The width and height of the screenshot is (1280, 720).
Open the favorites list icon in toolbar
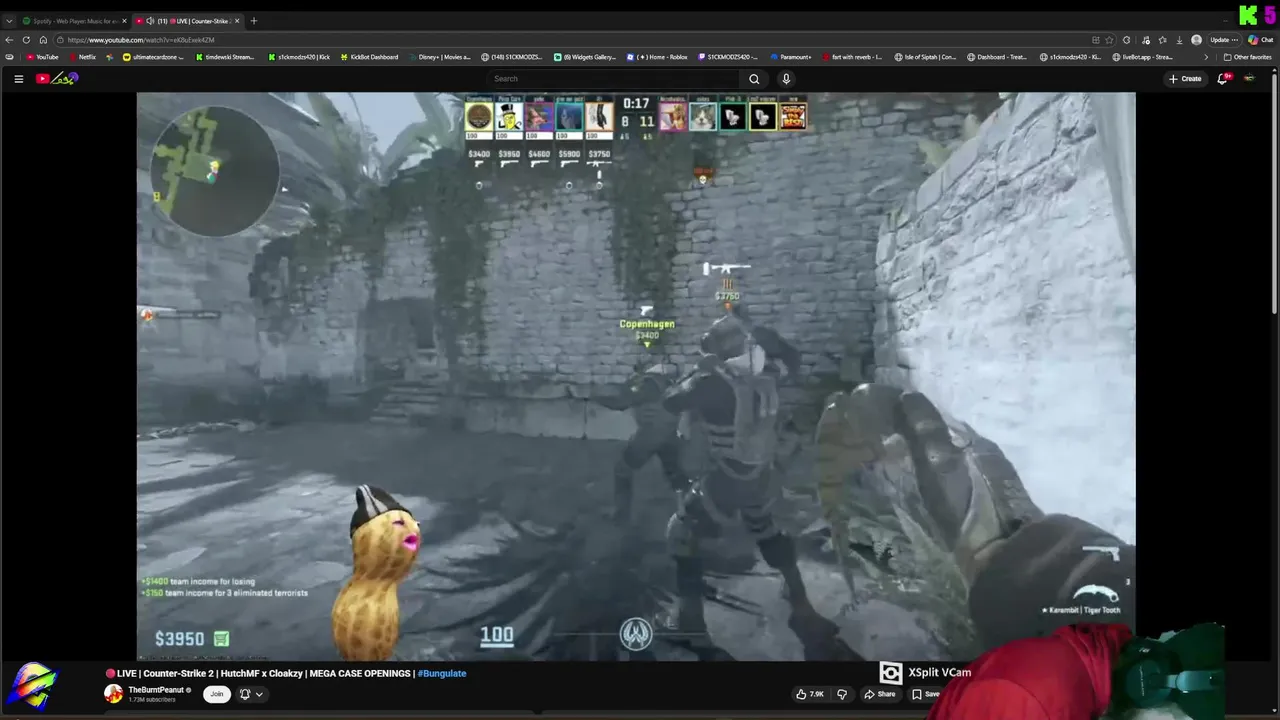coord(1162,40)
